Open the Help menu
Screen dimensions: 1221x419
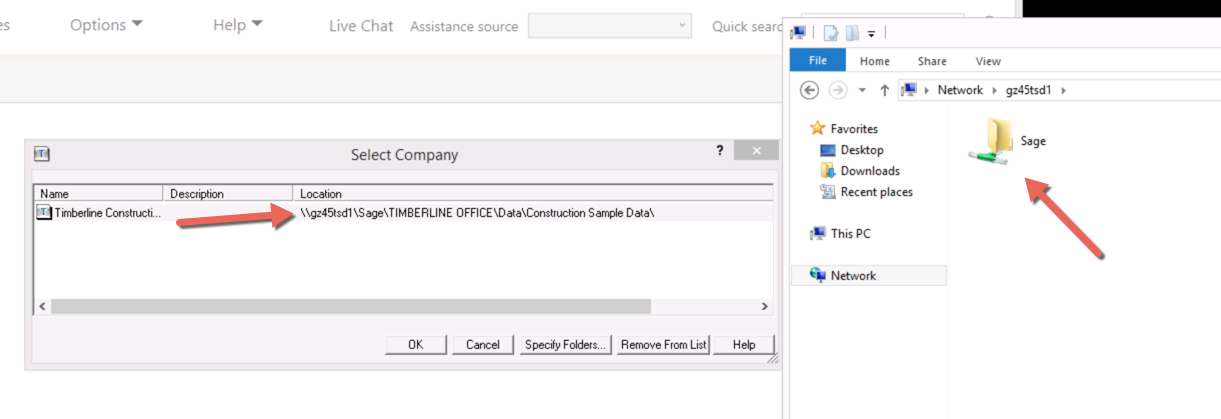click(x=238, y=25)
